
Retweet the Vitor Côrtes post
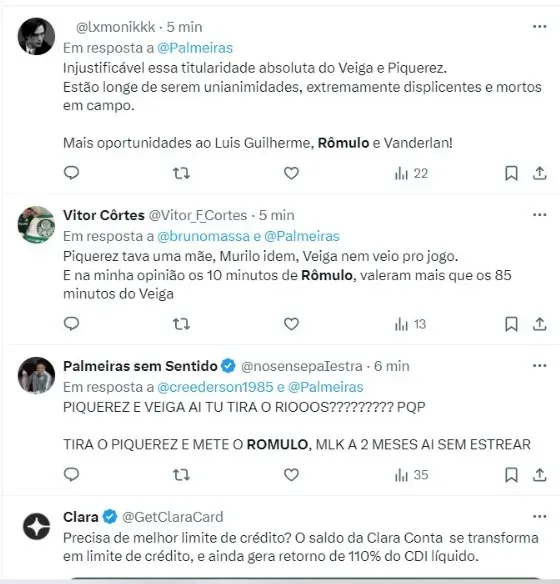pyautogui.click(x=181, y=324)
